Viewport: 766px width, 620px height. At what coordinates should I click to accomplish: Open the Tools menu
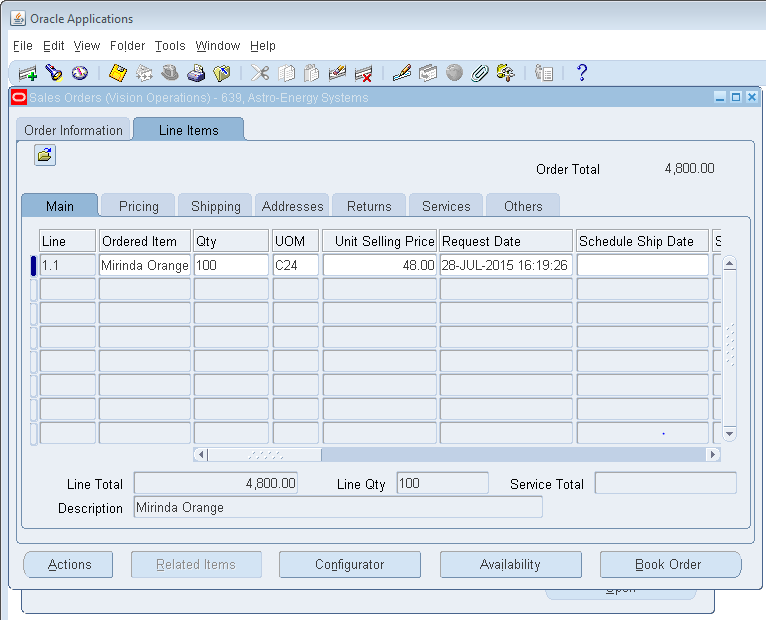pos(170,46)
